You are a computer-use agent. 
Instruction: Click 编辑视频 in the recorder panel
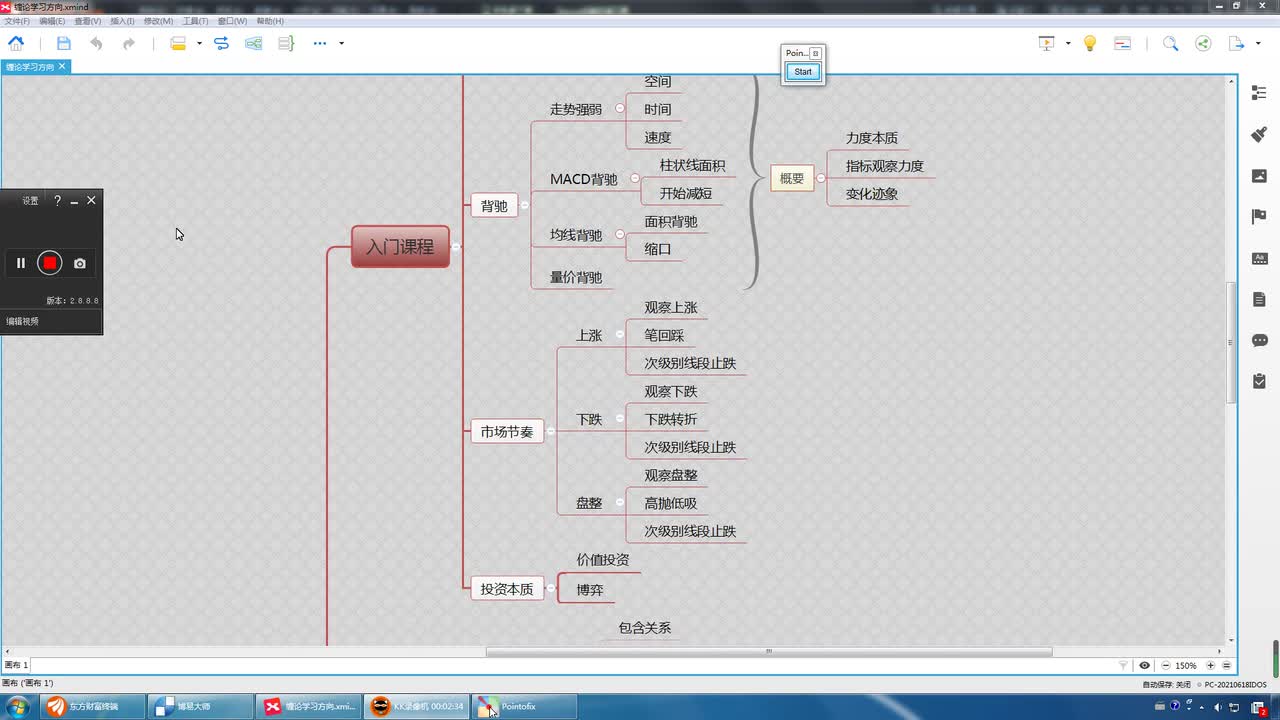click(22, 321)
